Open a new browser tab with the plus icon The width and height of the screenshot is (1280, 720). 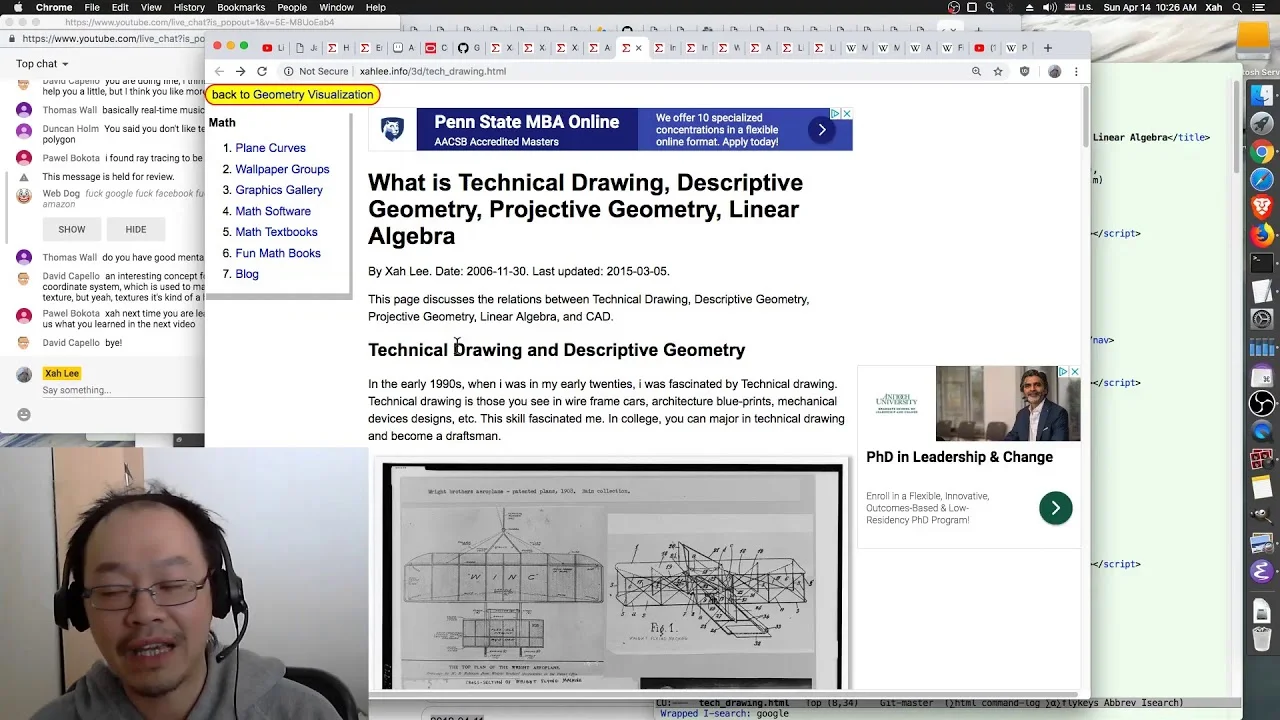(1048, 48)
